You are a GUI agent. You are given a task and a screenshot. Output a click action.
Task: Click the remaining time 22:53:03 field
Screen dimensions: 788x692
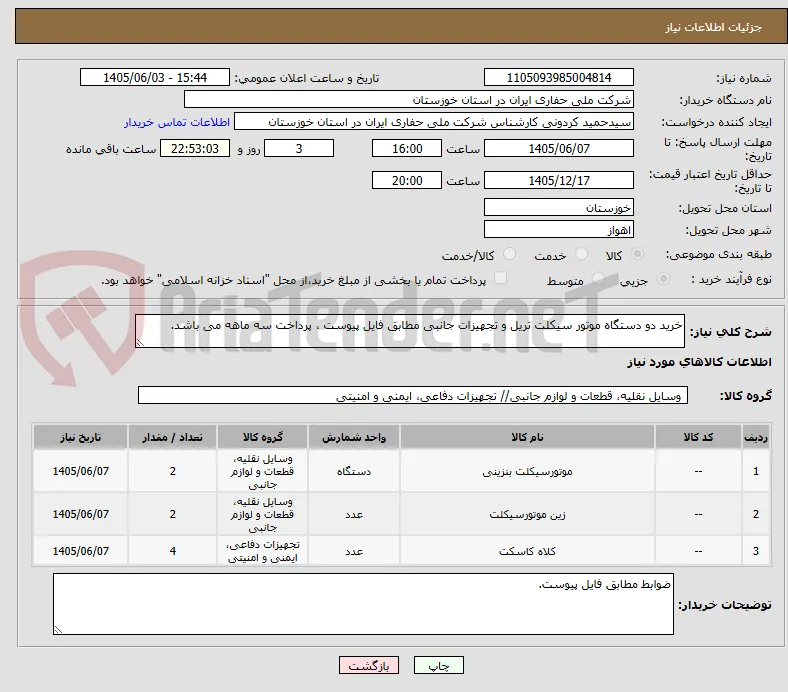pyautogui.click(x=195, y=148)
